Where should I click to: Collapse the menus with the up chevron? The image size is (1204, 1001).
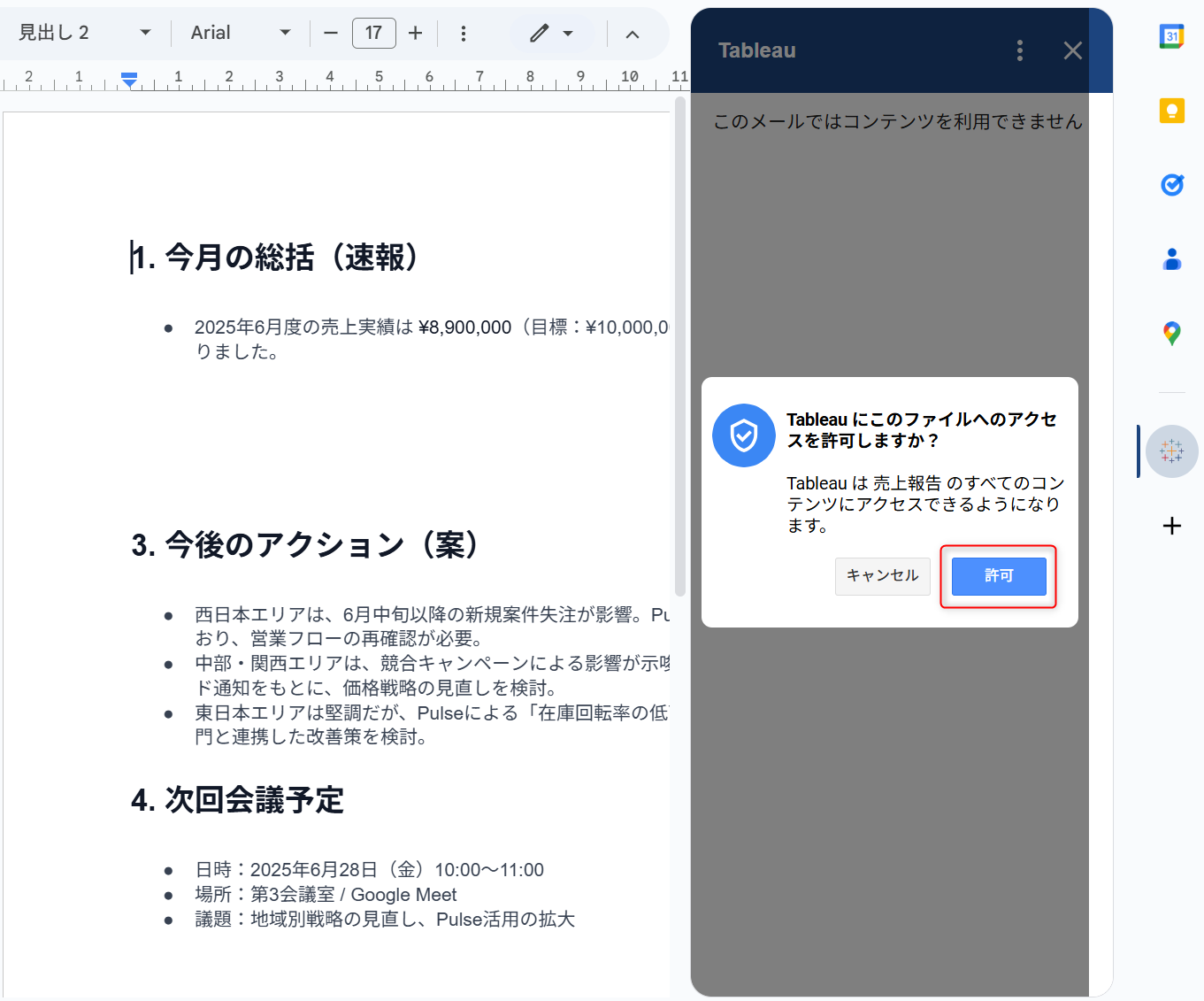tap(633, 34)
